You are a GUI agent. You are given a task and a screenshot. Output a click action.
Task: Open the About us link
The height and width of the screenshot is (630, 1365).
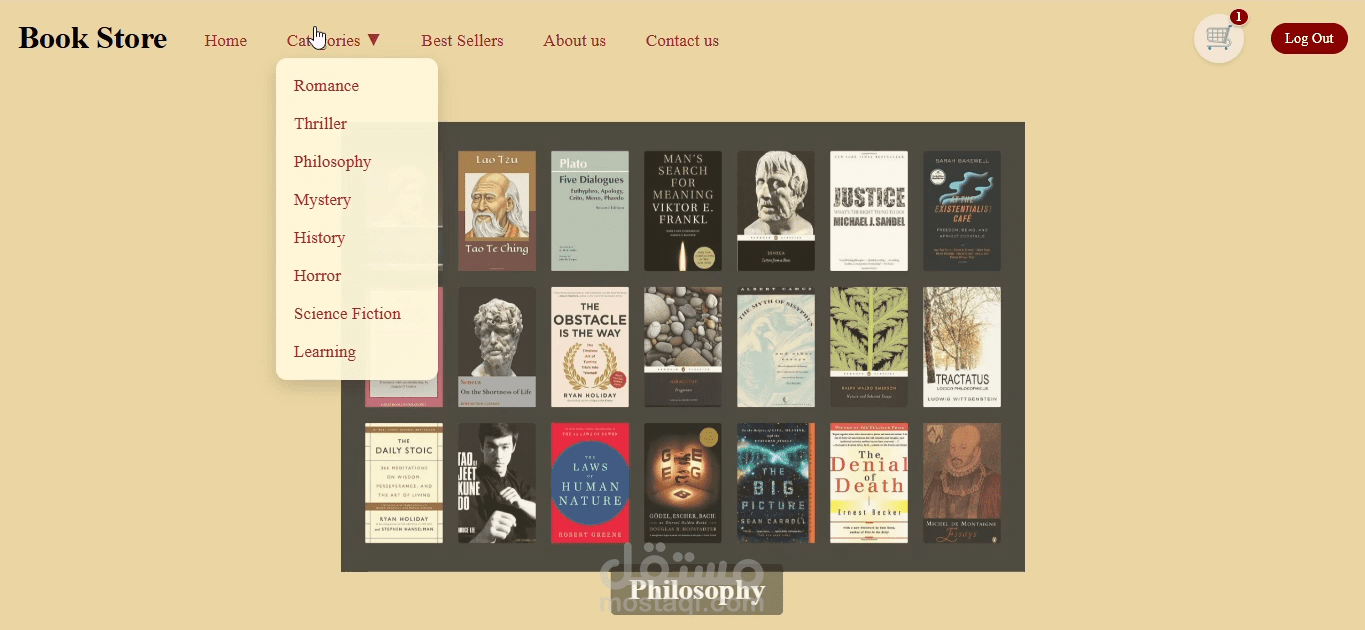(574, 41)
